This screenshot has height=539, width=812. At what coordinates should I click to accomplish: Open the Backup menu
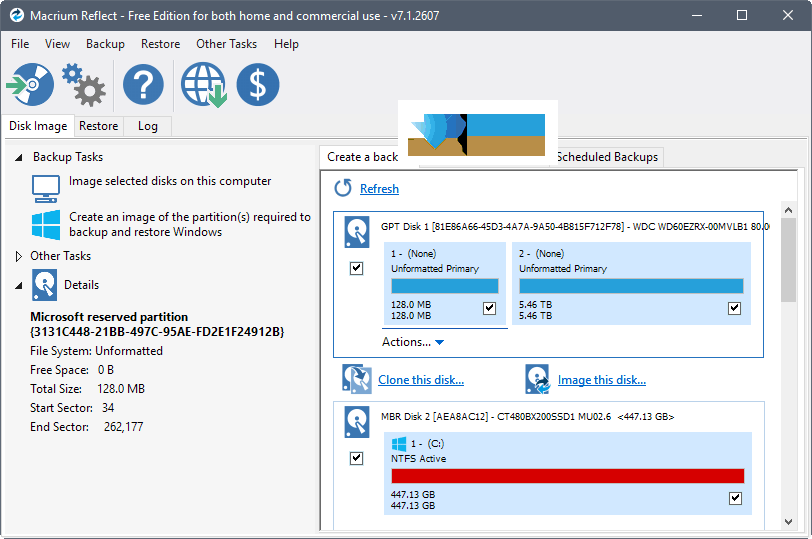[x=105, y=44]
